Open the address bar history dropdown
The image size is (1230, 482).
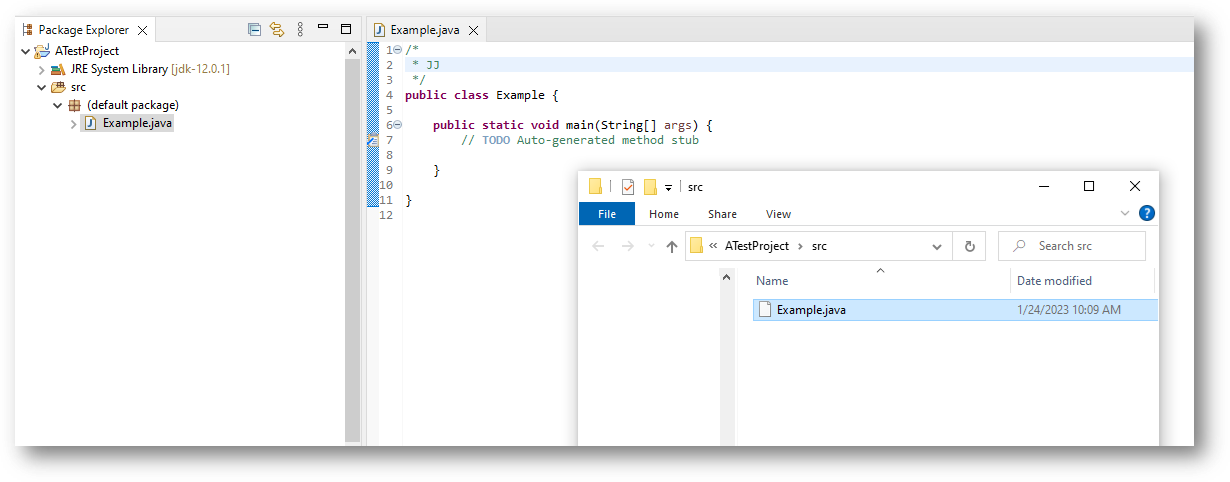[x=937, y=246]
